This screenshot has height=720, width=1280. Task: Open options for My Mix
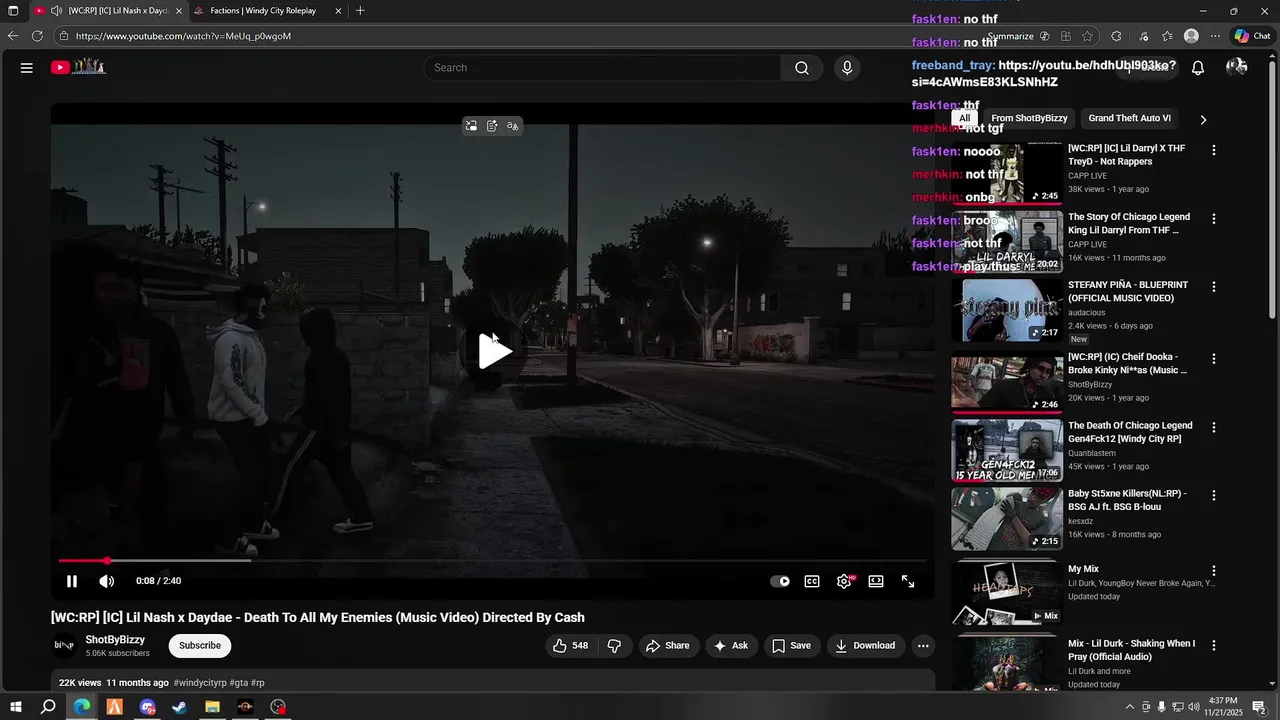1214,571
